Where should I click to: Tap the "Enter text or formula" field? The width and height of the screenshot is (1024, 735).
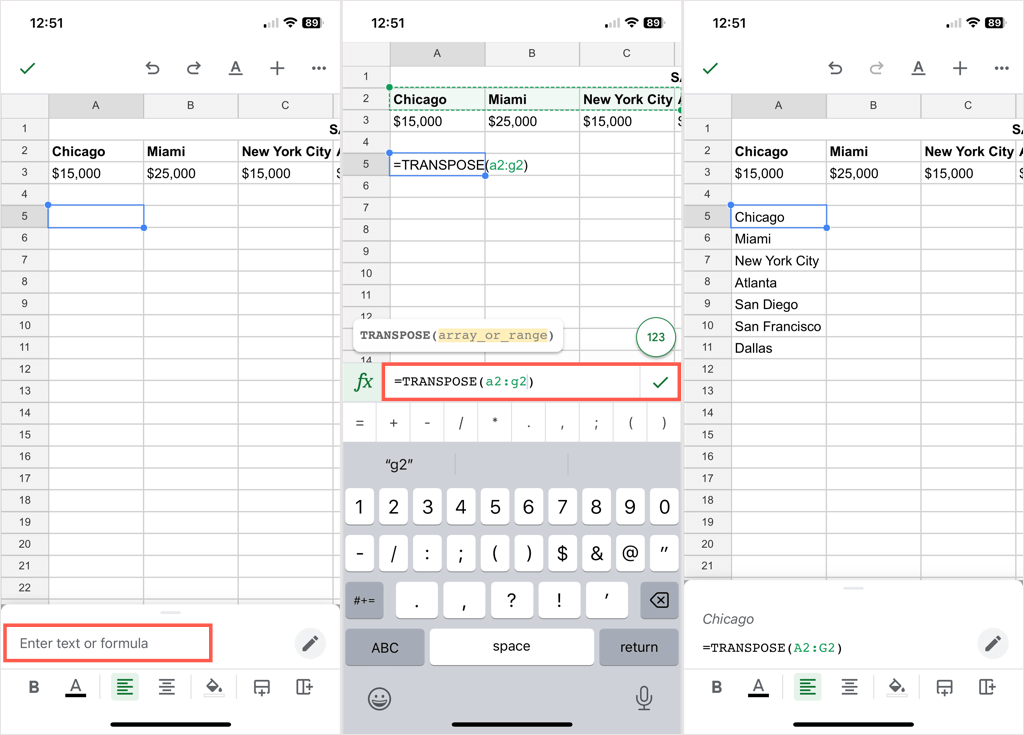[x=109, y=643]
